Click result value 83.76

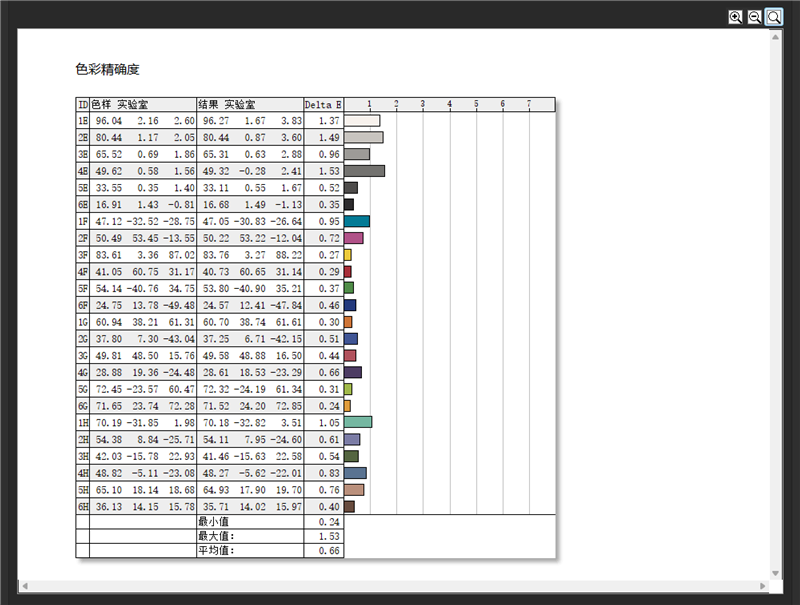click(x=216, y=255)
